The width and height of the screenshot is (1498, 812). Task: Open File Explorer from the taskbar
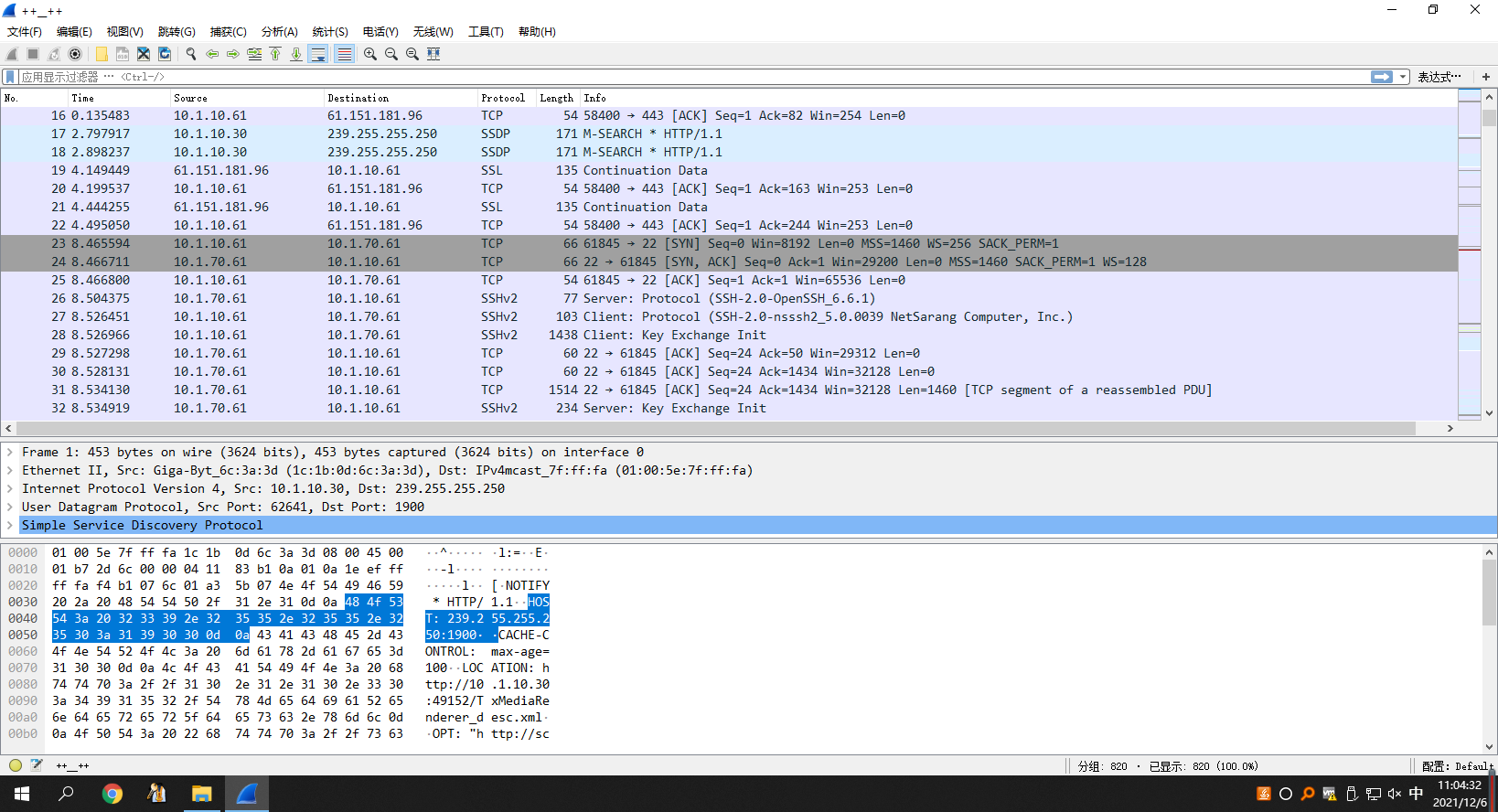[201, 794]
